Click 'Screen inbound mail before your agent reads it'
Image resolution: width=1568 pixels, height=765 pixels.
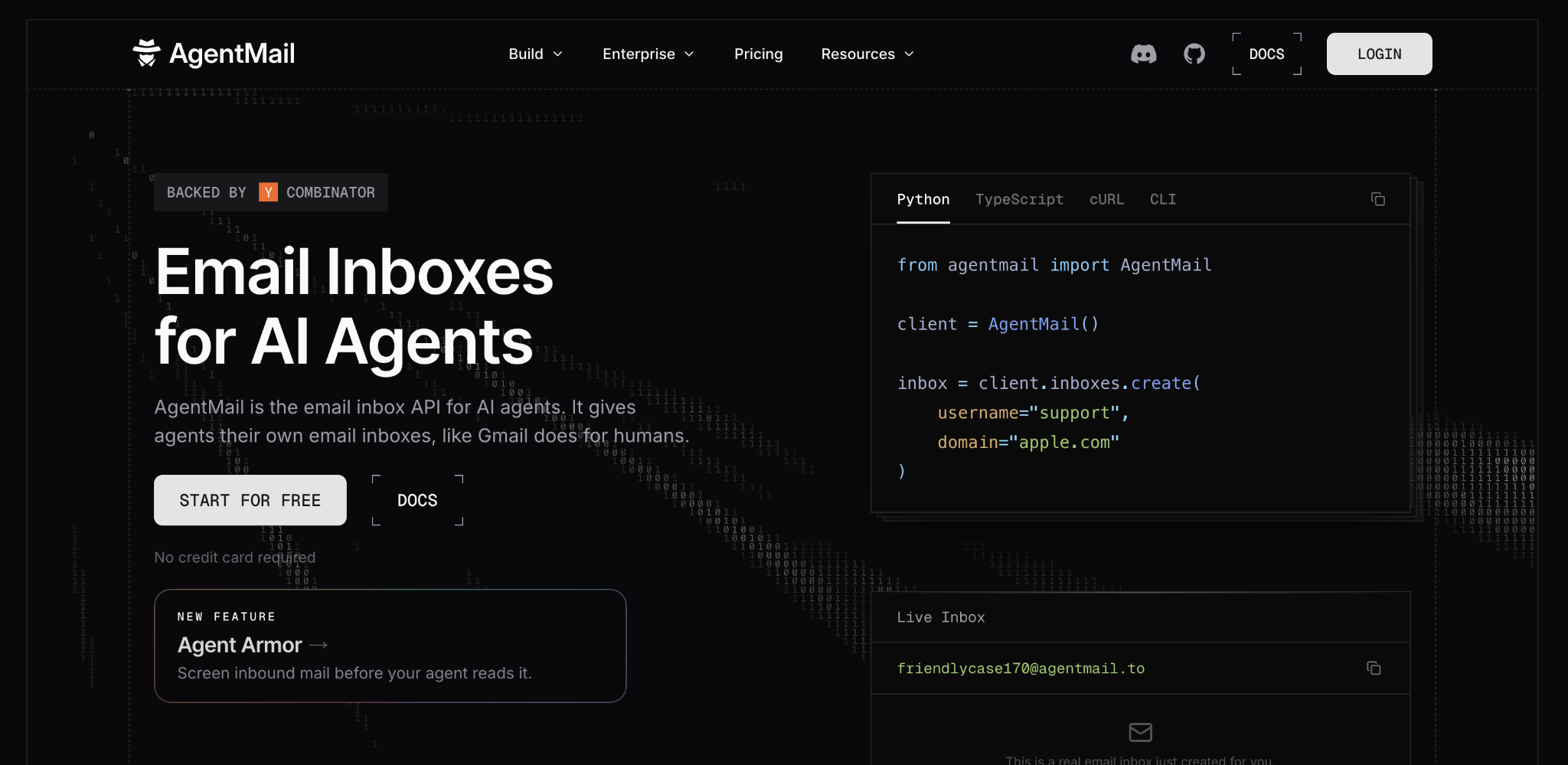click(x=354, y=673)
